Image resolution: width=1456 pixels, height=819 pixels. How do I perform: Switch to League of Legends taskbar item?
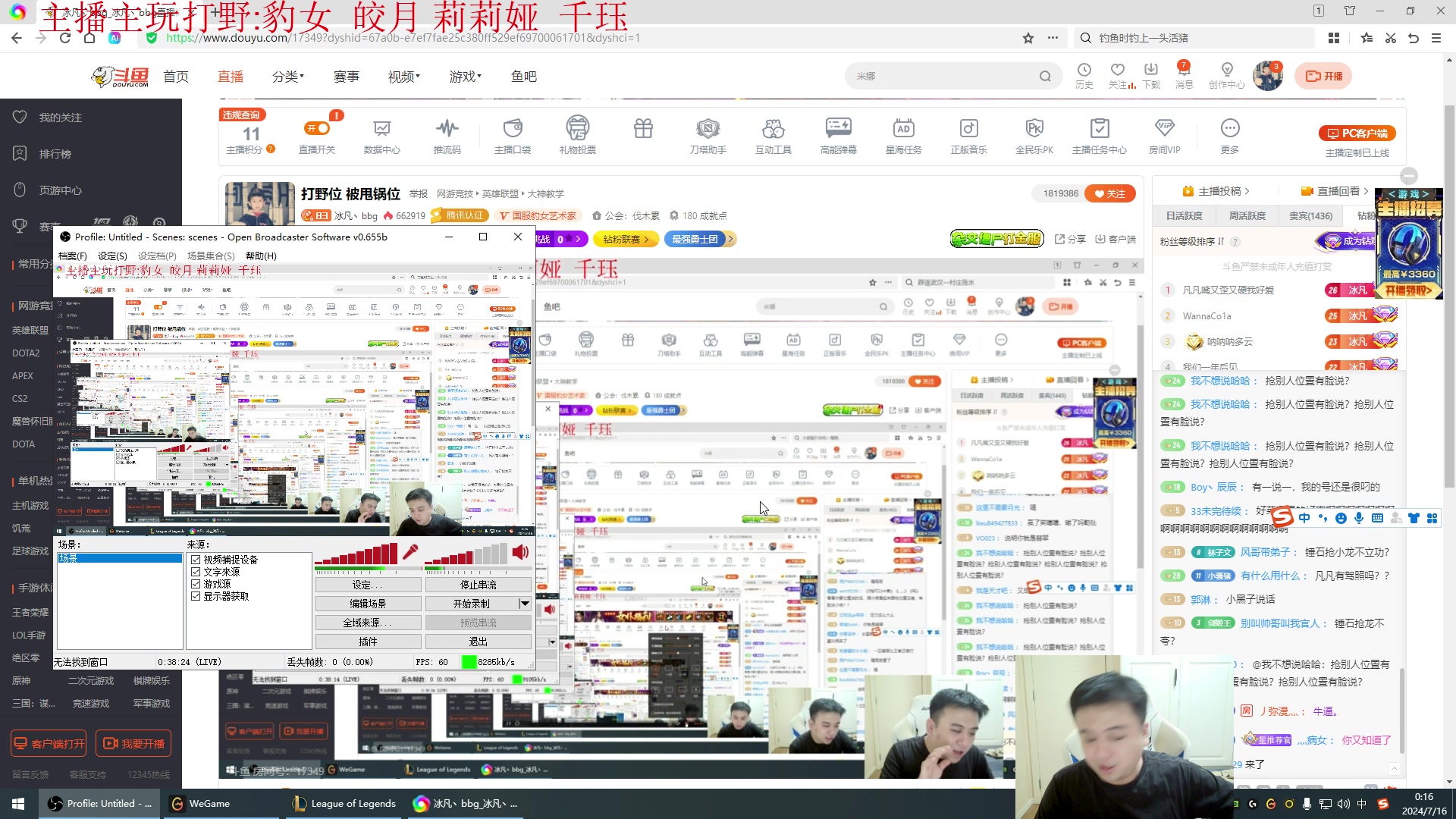(345, 804)
